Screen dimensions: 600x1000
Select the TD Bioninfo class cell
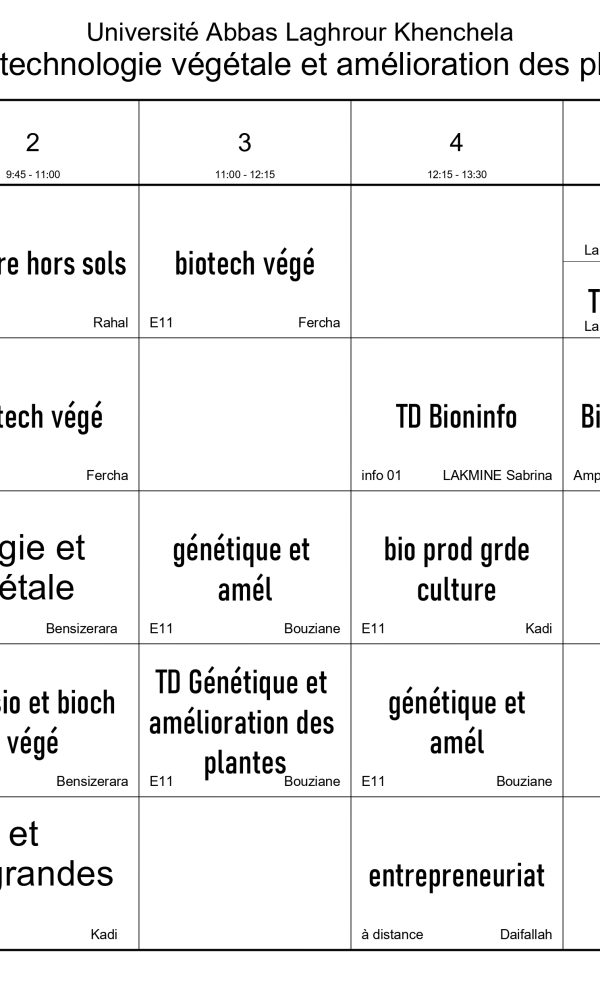[457, 416]
